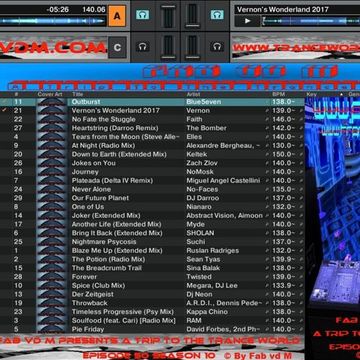
Task: Toggle Deck A headphone cue button
Action: point(143,14)
